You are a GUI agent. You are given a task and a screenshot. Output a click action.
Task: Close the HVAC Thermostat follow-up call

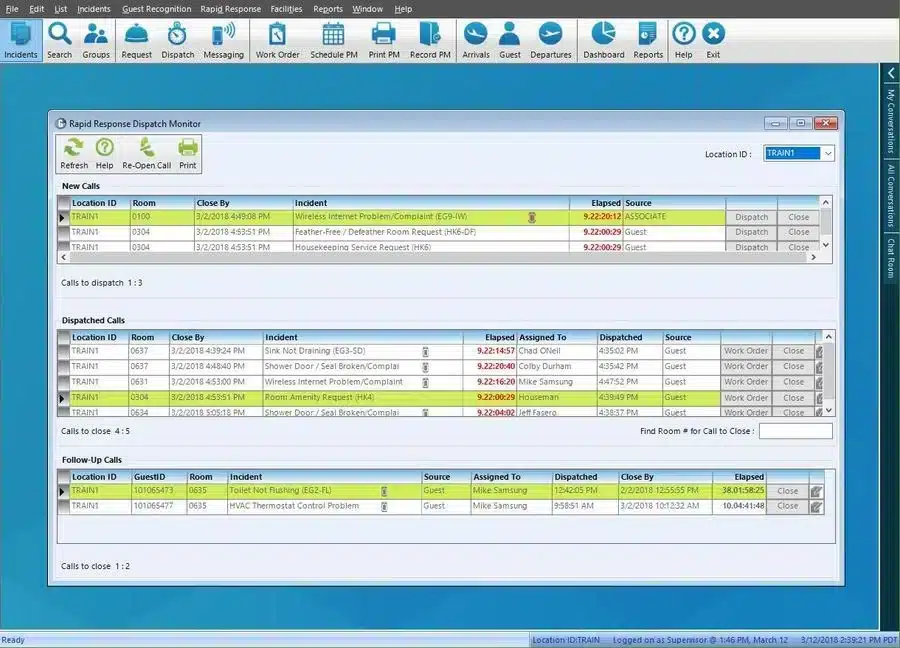coord(788,506)
